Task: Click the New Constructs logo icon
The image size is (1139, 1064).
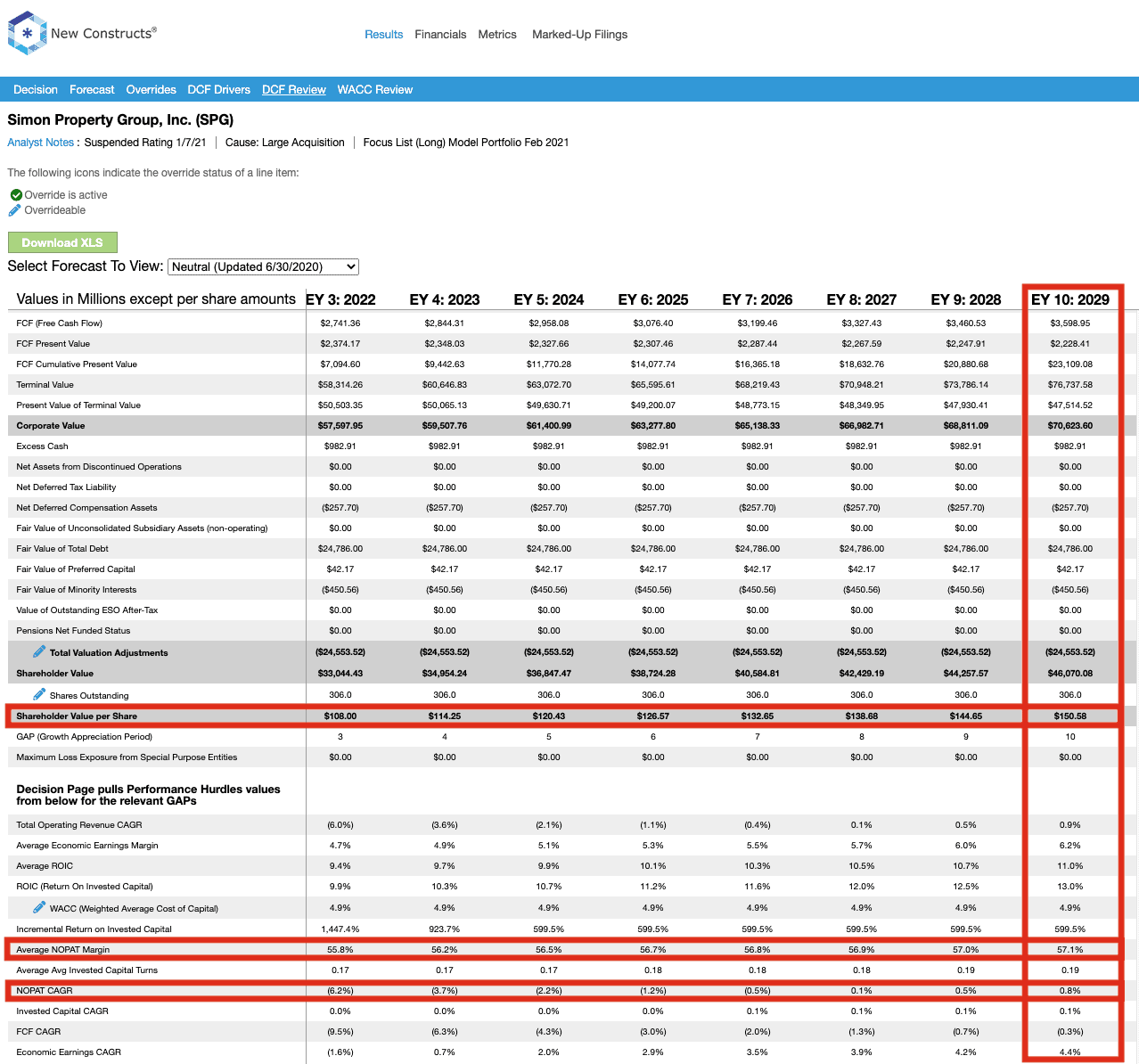Action: coord(27,34)
